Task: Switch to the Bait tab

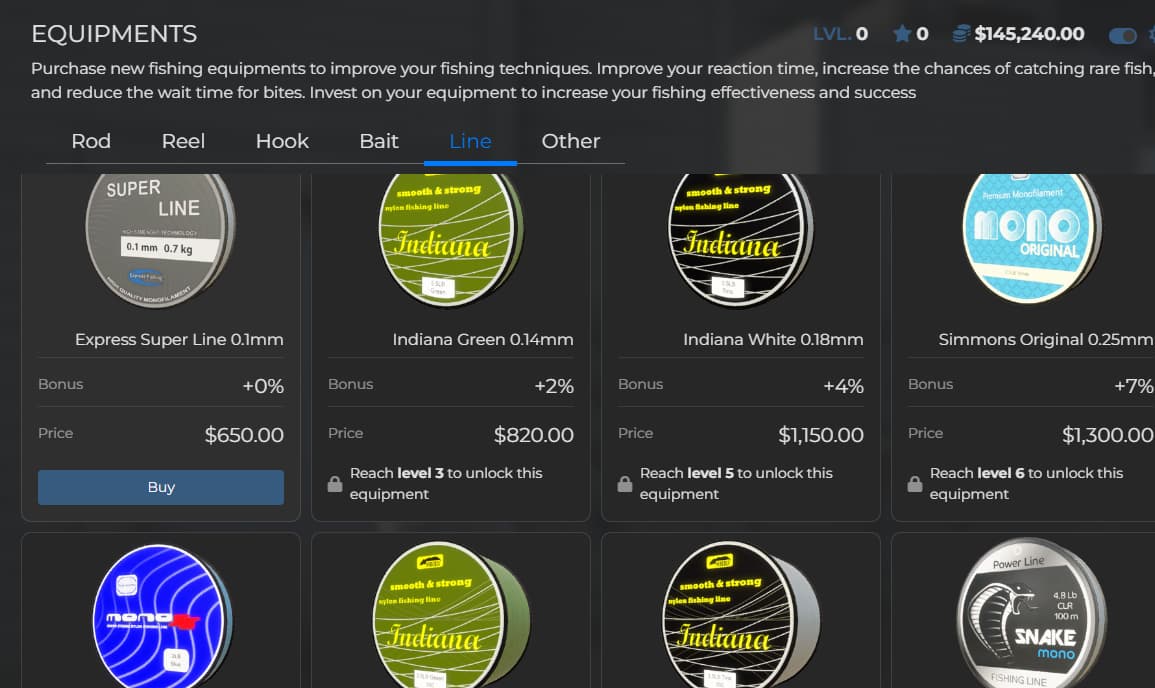Action: 379,141
